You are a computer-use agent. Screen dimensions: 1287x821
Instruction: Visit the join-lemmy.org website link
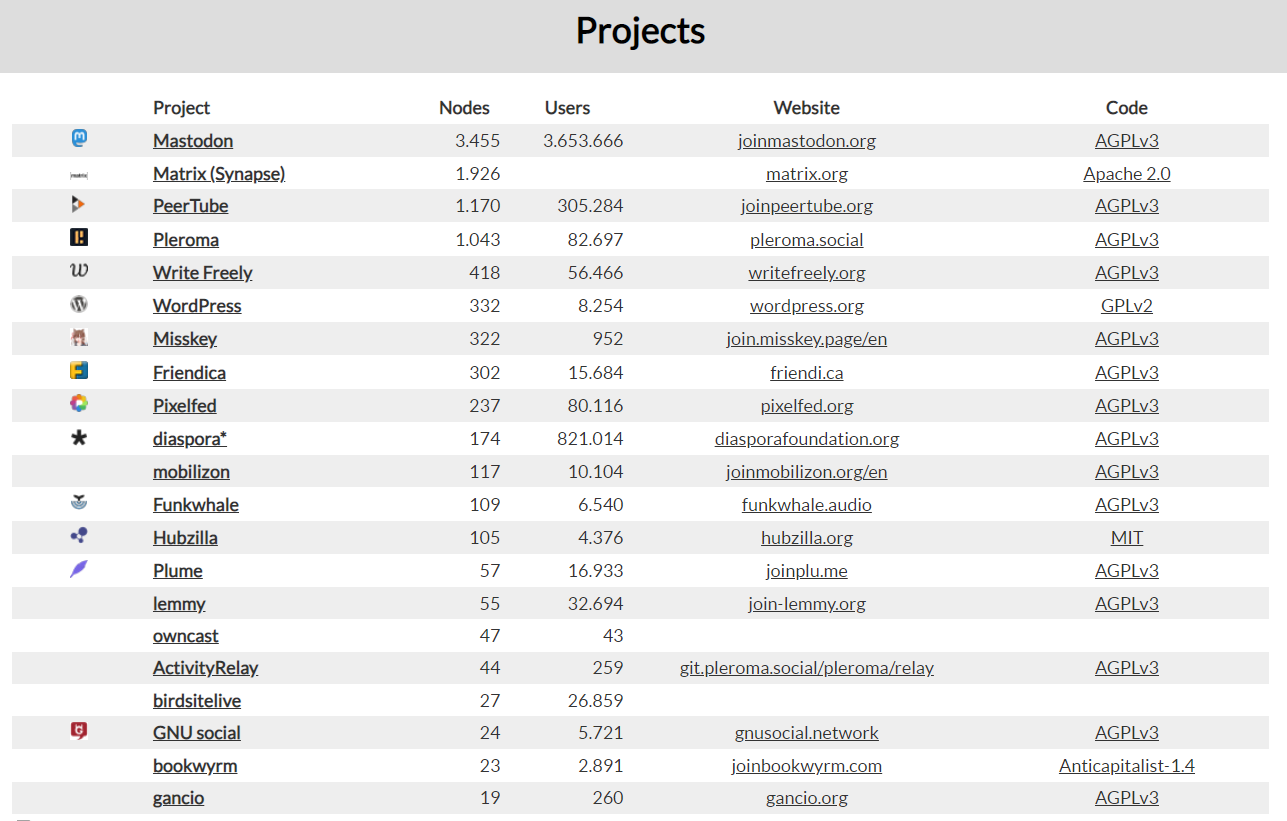coord(807,604)
